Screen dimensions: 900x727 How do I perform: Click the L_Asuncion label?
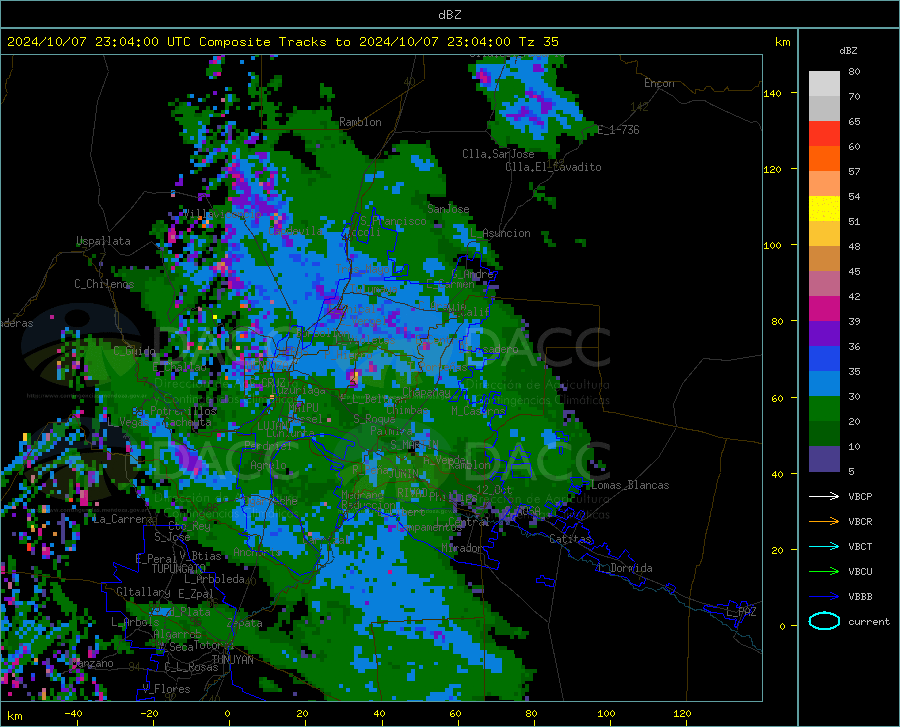[x=500, y=233]
